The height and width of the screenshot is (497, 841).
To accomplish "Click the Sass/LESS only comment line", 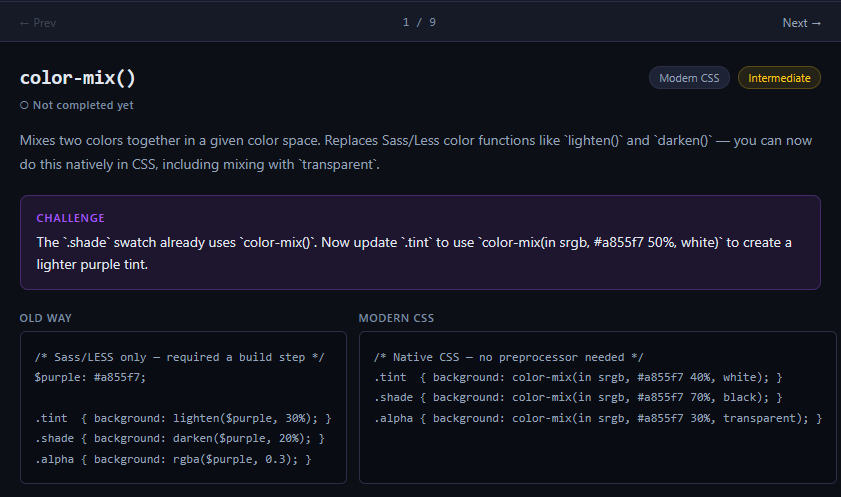I will click(180, 357).
